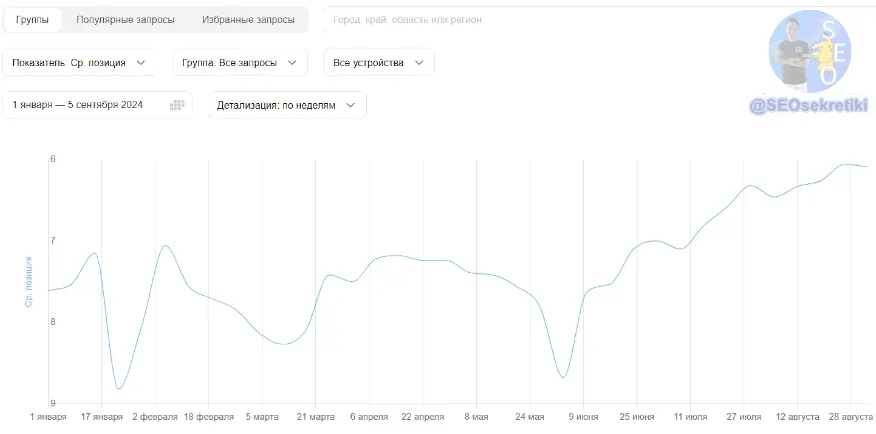The width and height of the screenshot is (876, 434).
Task: Expand the Показатель: Ср. позиция dropdown
Action: [x=79, y=63]
